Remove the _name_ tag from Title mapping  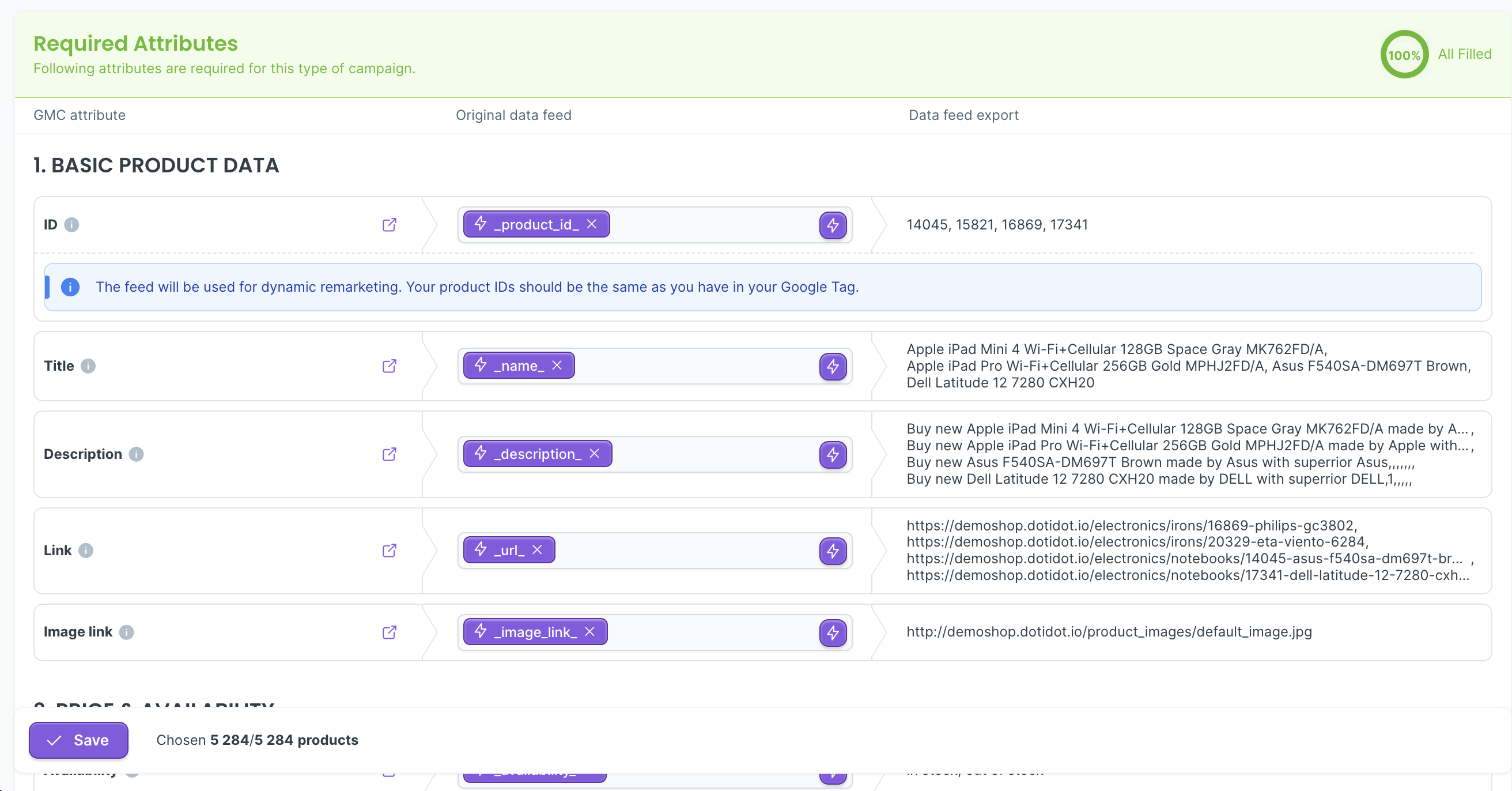(558, 365)
